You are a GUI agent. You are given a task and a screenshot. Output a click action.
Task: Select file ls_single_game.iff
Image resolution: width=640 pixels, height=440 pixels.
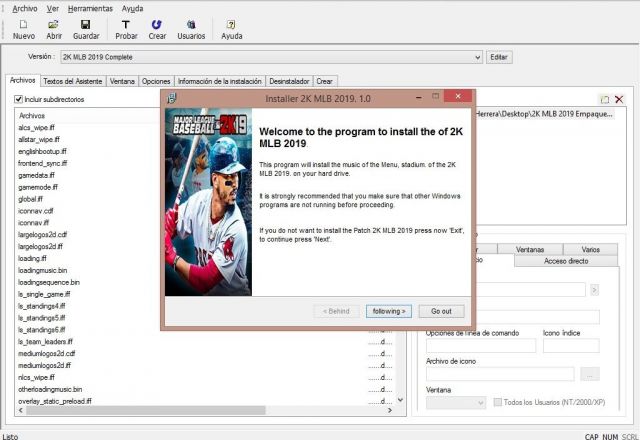pos(44,294)
